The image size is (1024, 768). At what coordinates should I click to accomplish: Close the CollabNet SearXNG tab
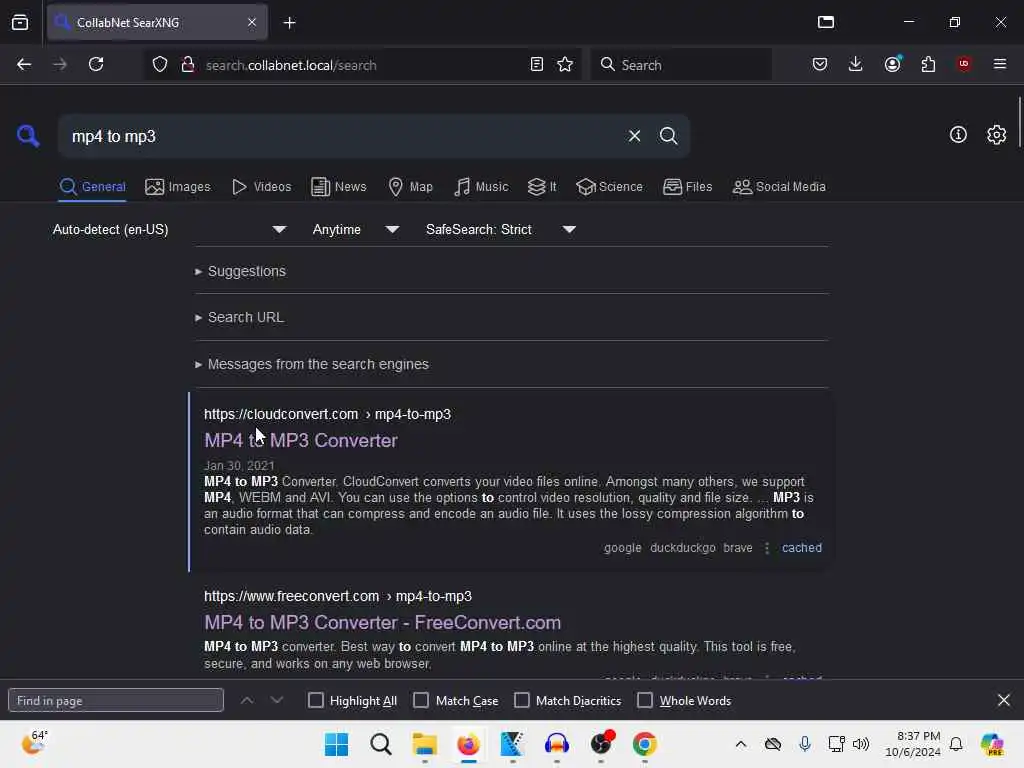(252, 22)
